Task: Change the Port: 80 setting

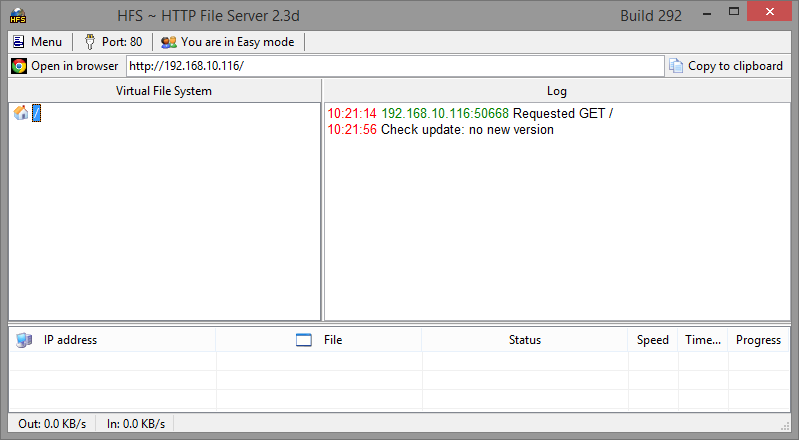Action: pyautogui.click(x=113, y=42)
